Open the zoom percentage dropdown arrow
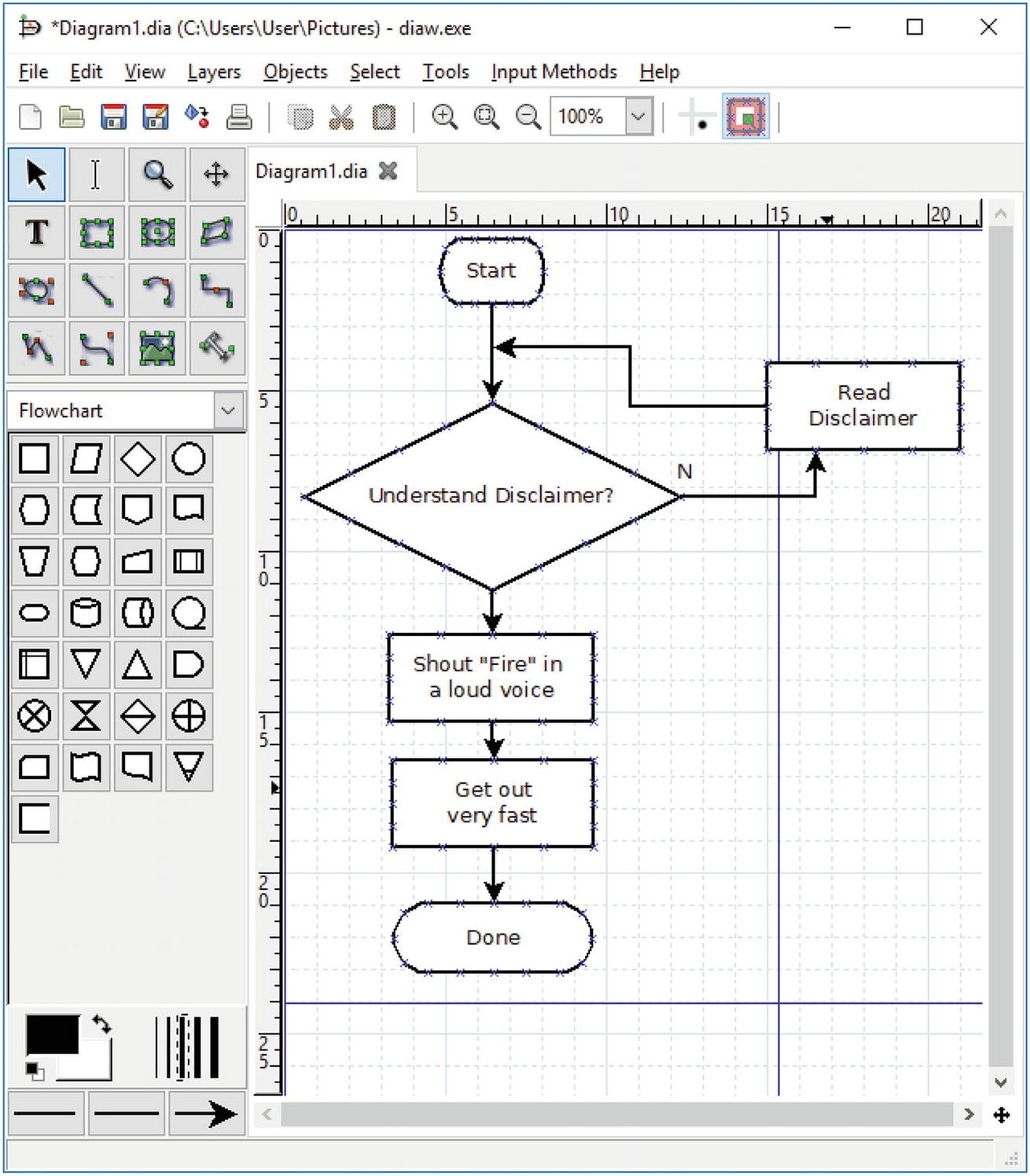Viewport: 1030px width, 1176px height. (x=639, y=117)
